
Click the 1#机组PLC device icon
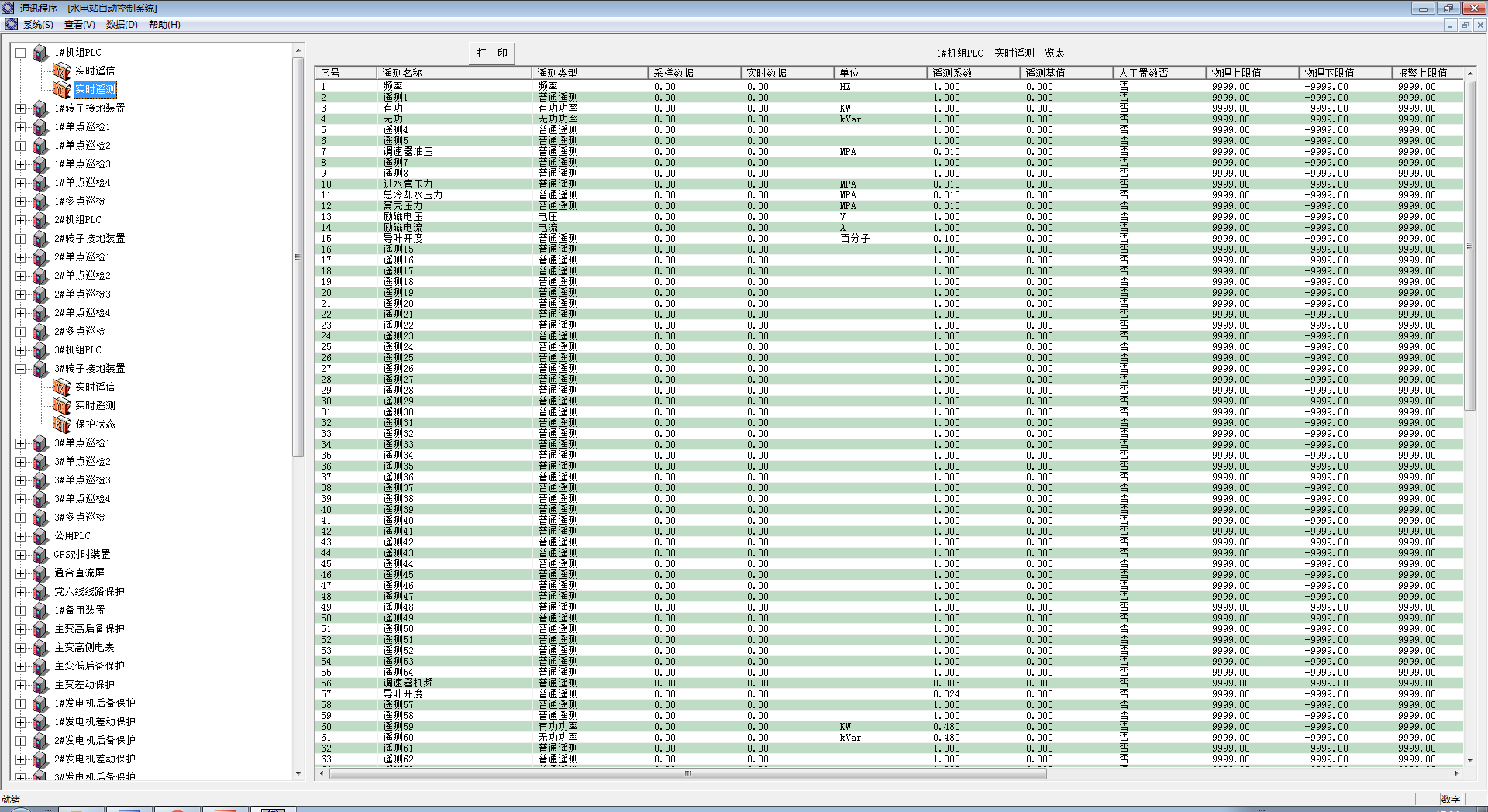click(40, 53)
